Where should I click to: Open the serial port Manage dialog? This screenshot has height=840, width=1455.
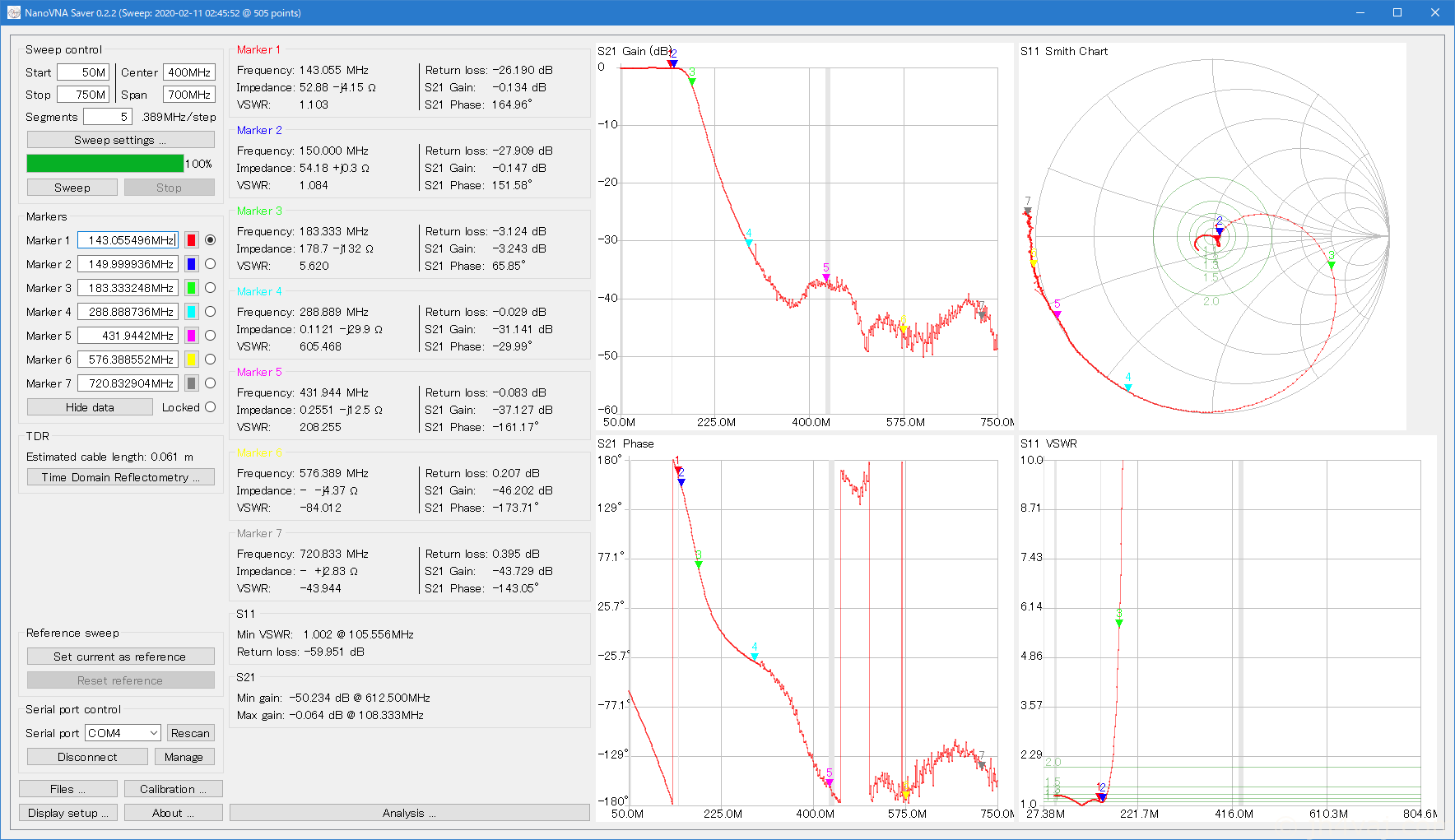point(184,757)
